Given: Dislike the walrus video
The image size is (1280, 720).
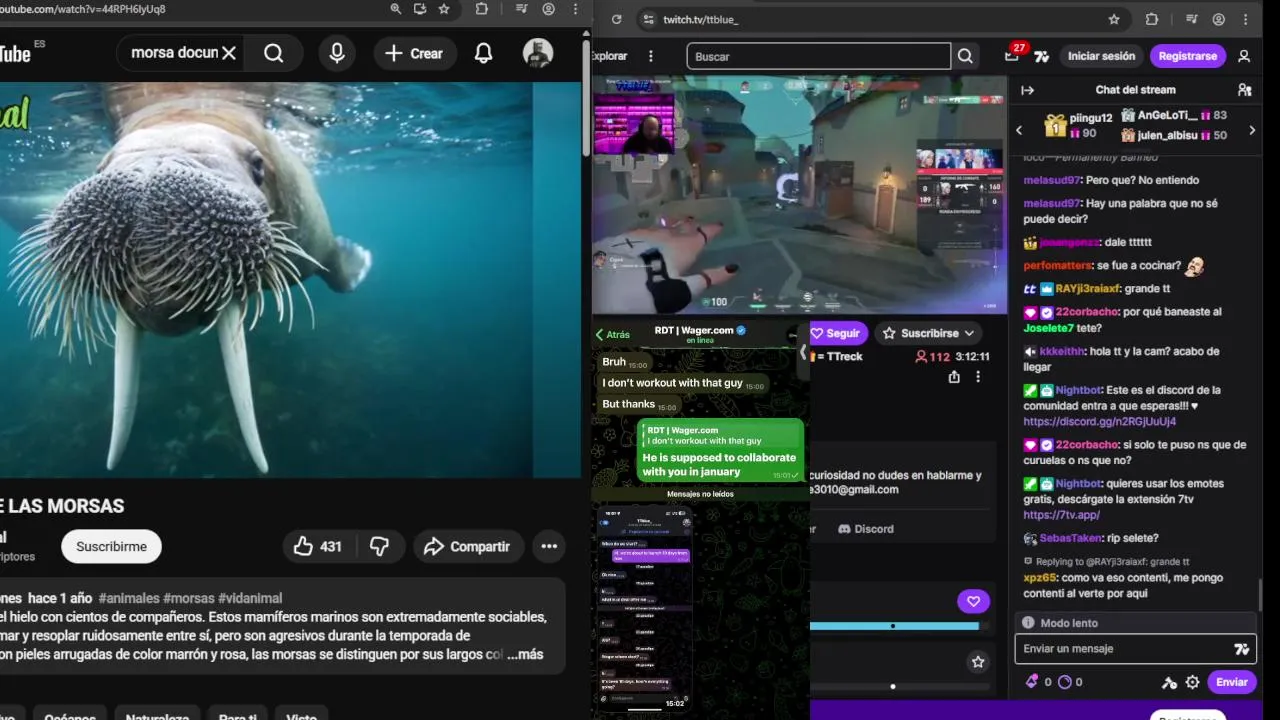Looking at the screenshot, I should pos(379,546).
